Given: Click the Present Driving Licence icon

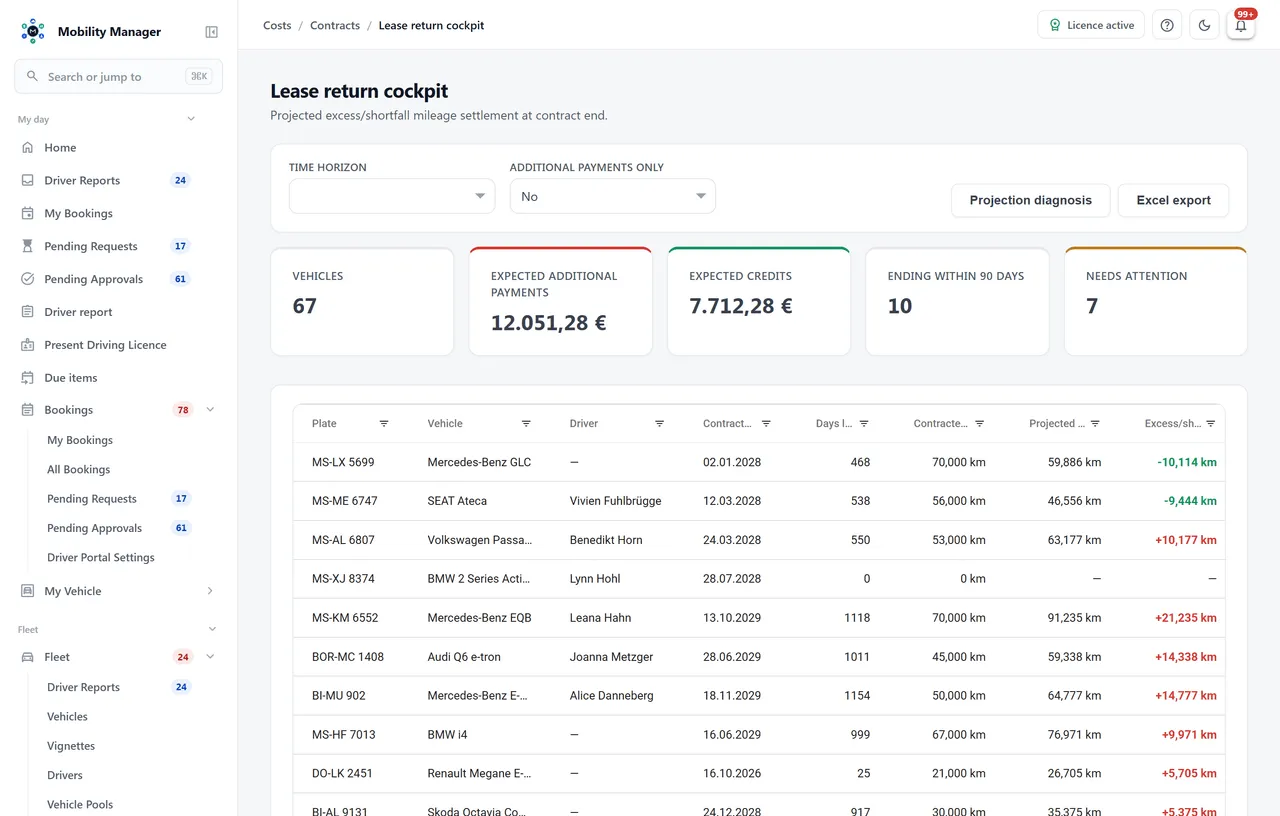Looking at the screenshot, I should pyautogui.click(x=27, y=345).
